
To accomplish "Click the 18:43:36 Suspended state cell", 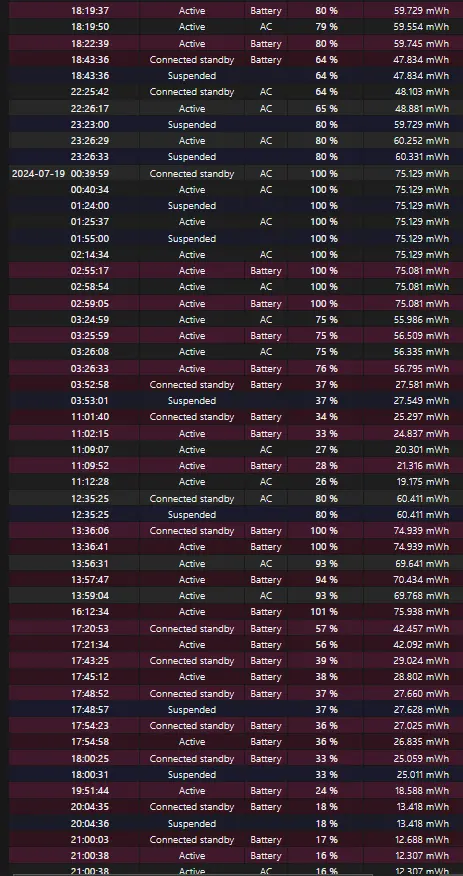I will [192, 75].
